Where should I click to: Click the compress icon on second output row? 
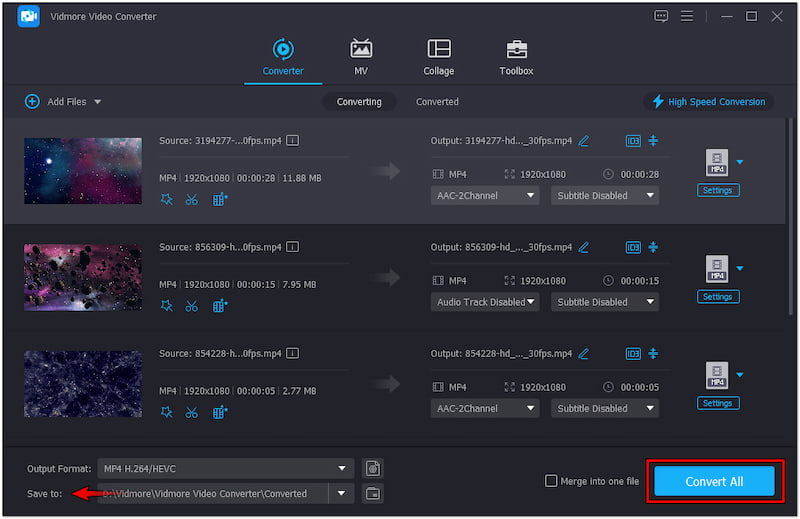[x=653, y=247]
